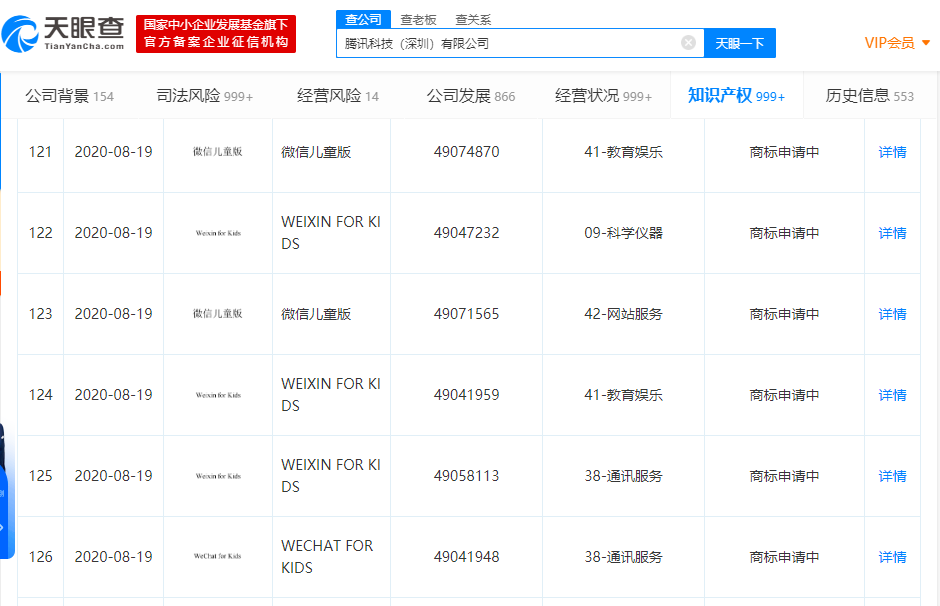Clear search text with the X icon
Image resolution: width=940 pixels, height=606 pixels.
tap(688, 42)
